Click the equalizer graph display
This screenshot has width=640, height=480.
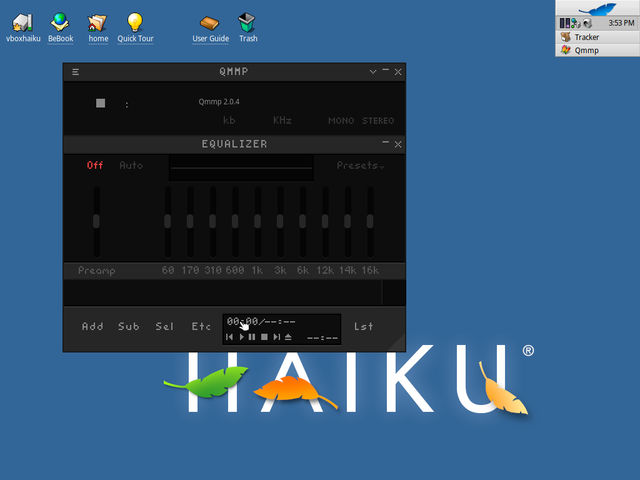click(x=241, y=168)
